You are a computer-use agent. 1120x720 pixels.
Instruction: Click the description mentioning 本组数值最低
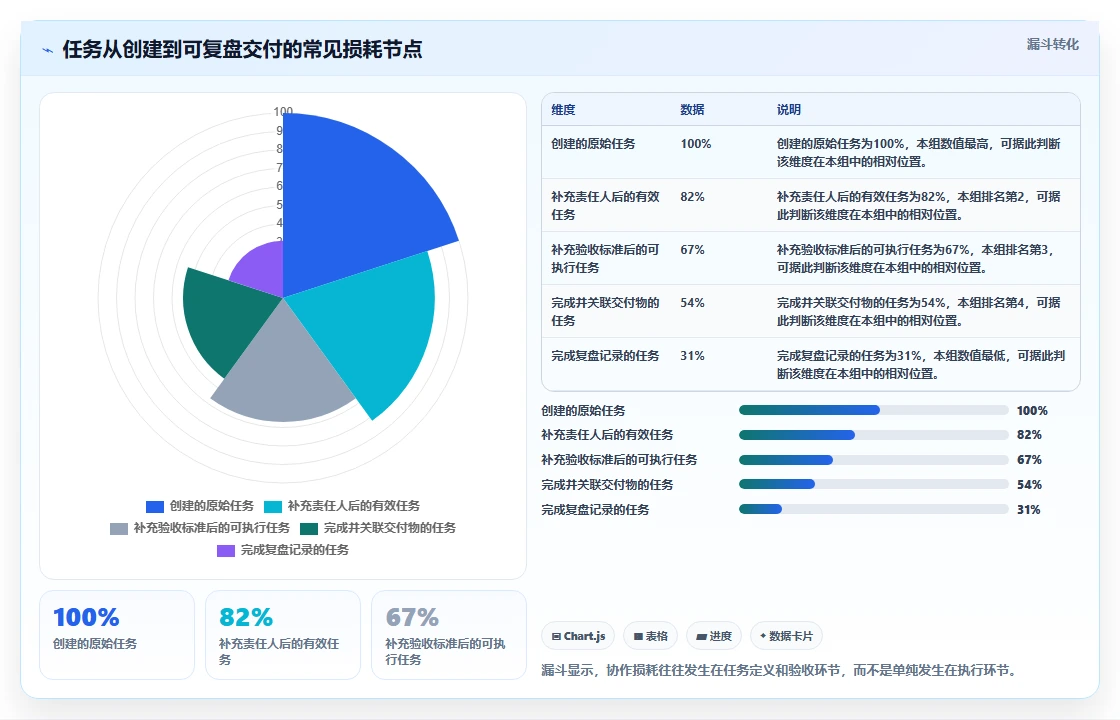(921, 364)
